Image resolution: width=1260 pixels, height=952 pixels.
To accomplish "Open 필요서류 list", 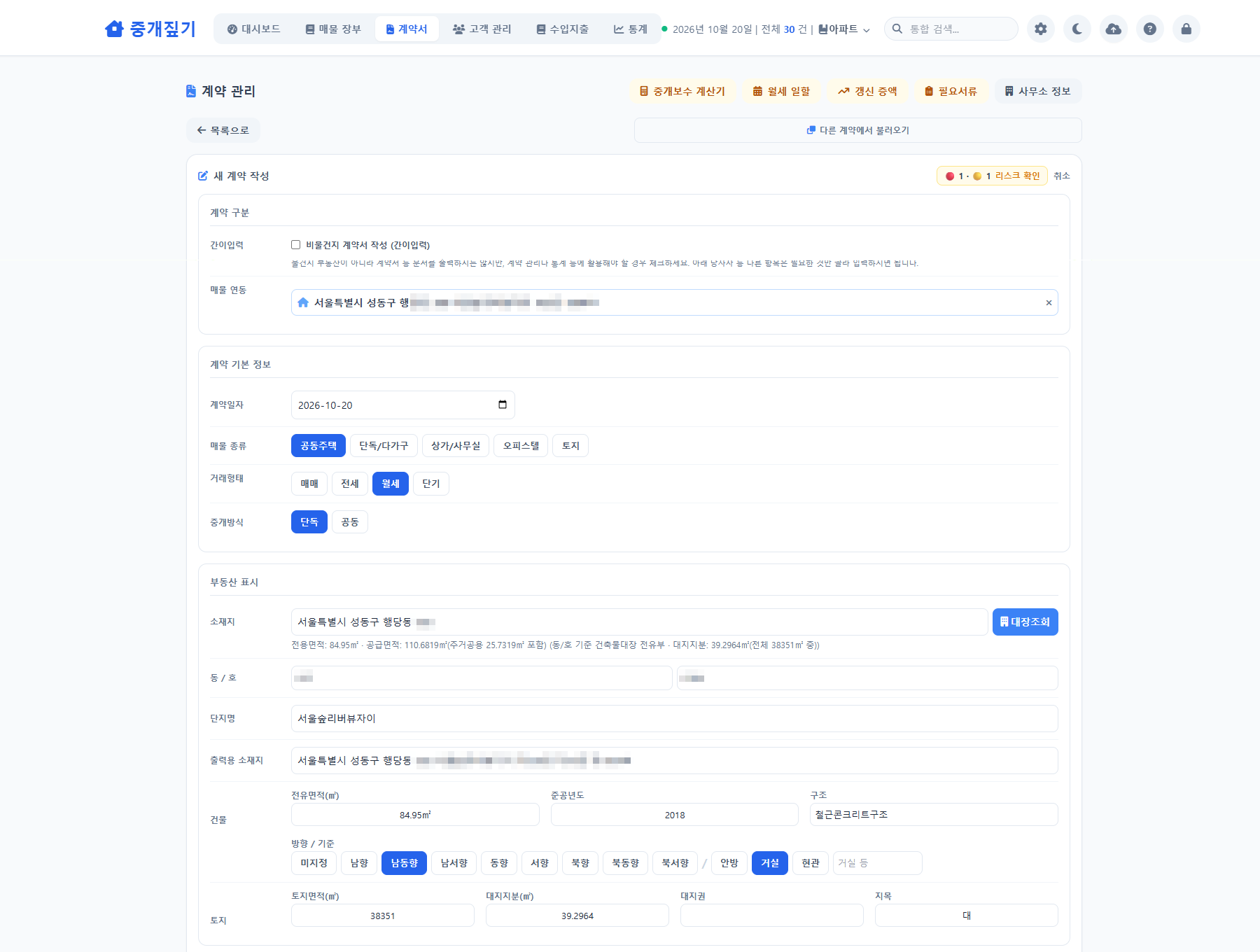I will pos(951,91).
